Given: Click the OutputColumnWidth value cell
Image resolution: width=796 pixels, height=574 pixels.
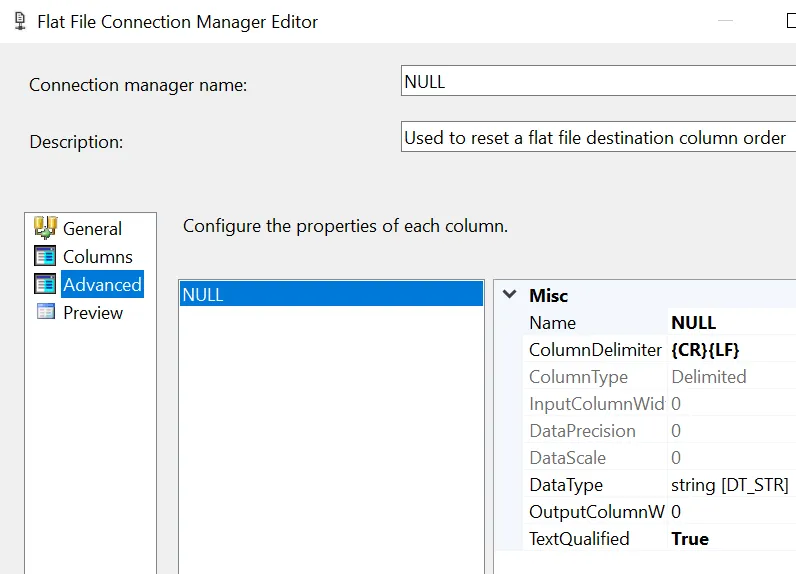Looking at the screenshot, I should coord(732,512).
